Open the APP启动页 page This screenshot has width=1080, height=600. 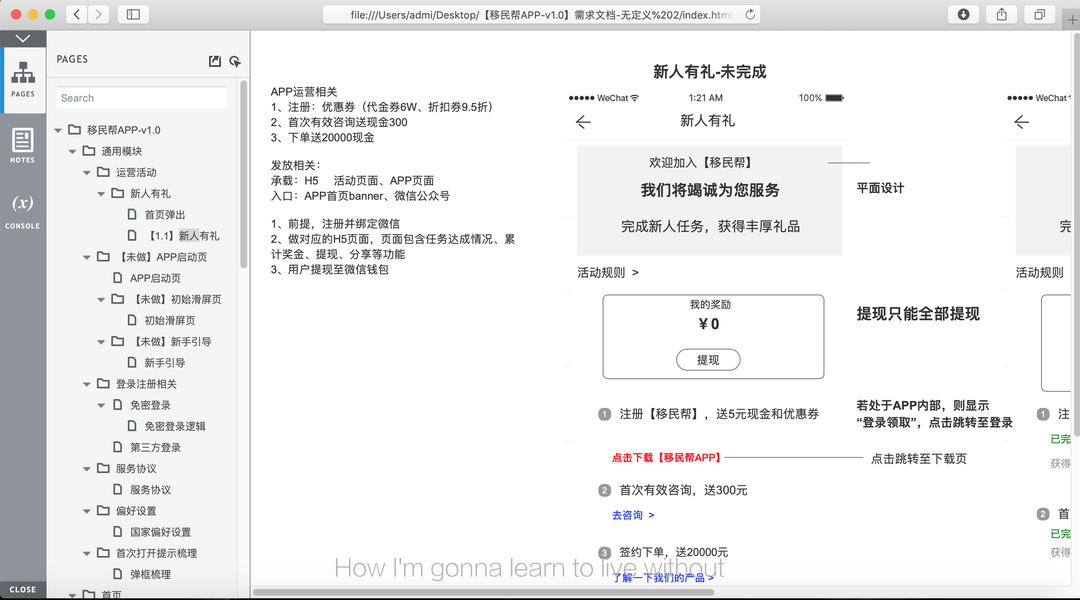[x=156, y=278]
